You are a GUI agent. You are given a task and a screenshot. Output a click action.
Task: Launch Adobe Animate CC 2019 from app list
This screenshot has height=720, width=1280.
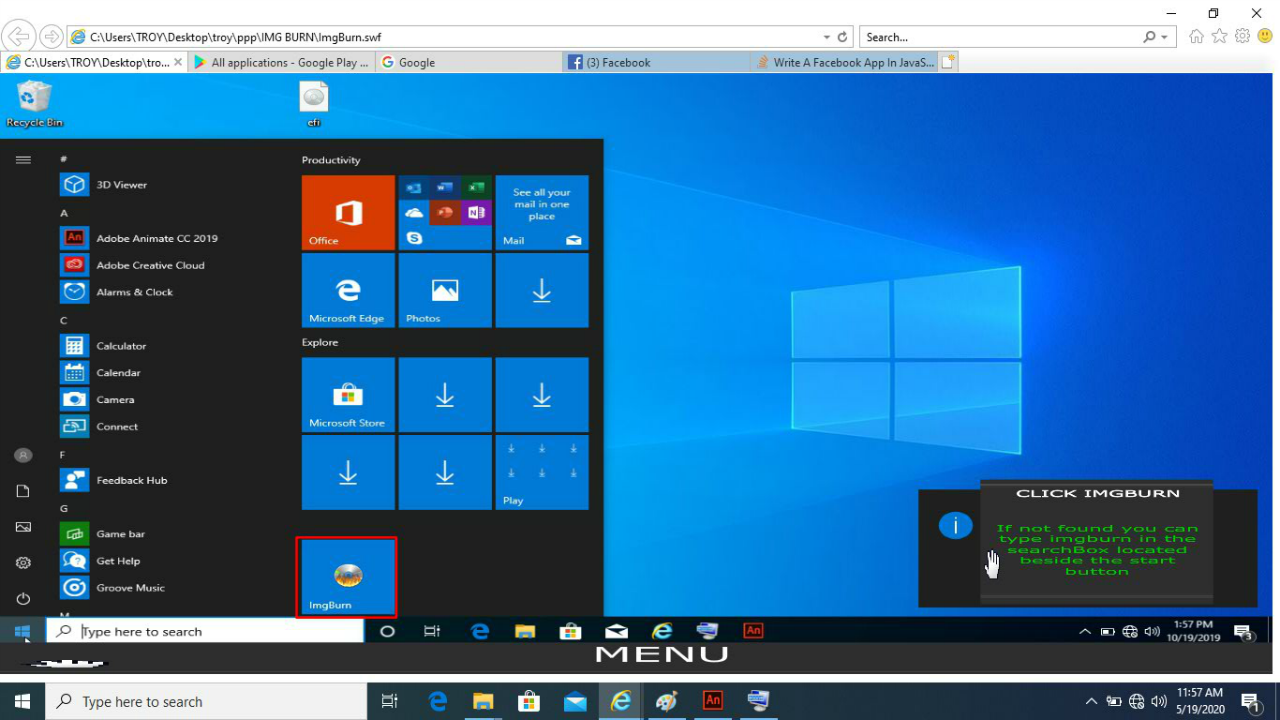(x=140, y=238)
